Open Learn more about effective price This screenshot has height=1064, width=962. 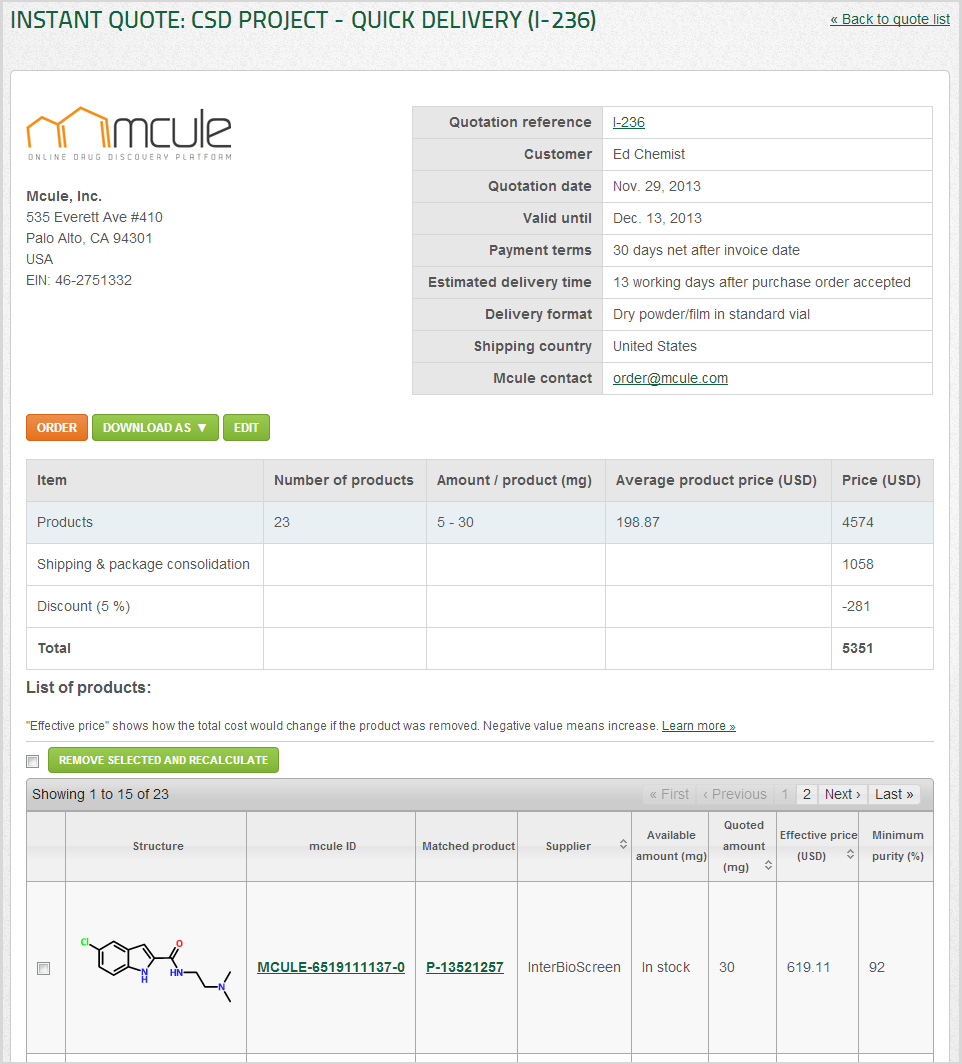click(x=698, y=725)
